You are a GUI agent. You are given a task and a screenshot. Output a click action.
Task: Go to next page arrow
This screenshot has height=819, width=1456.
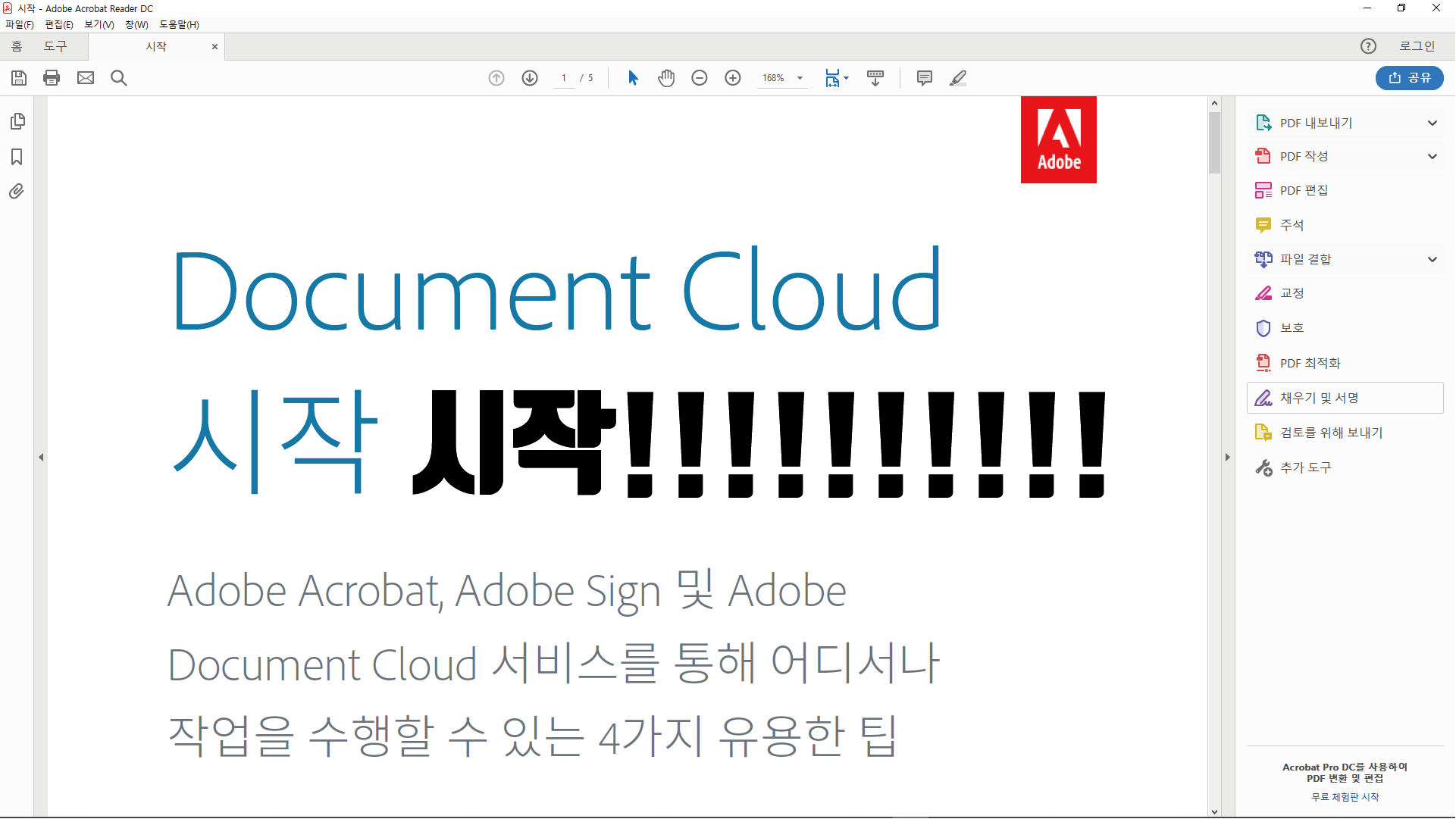[530, 78]
